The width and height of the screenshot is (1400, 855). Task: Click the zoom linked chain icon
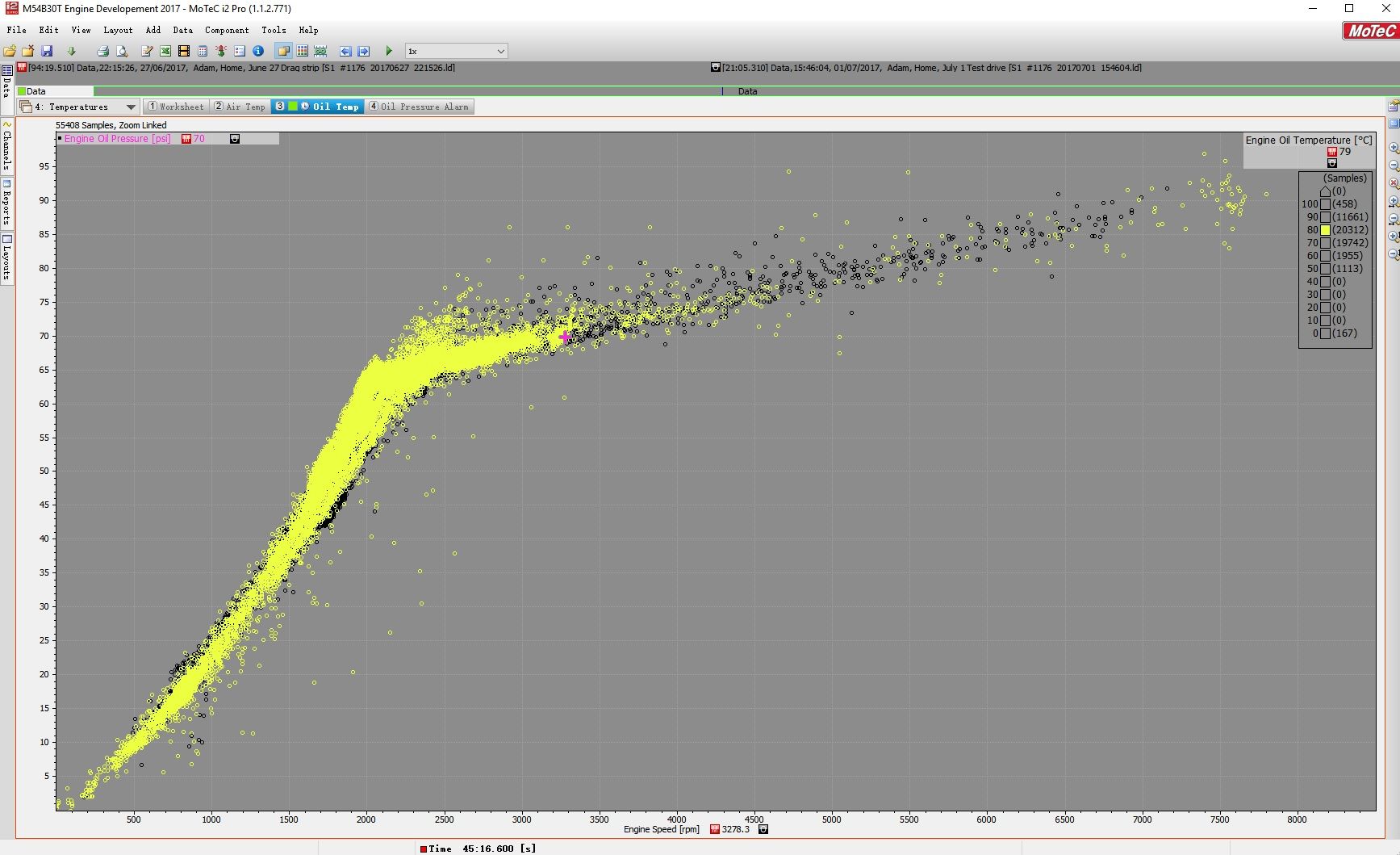[320, 51]
